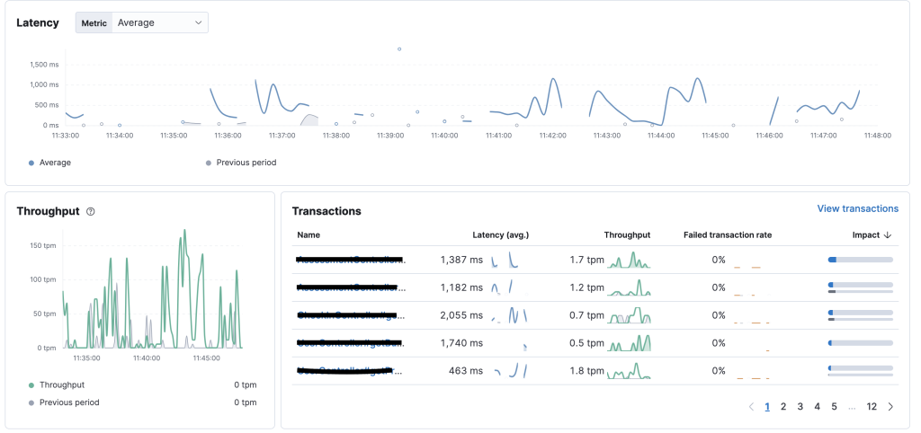The height and width of the screenshot is (433, 921).
Task: Click the previous page chevron
Action: tap(751, 407)
